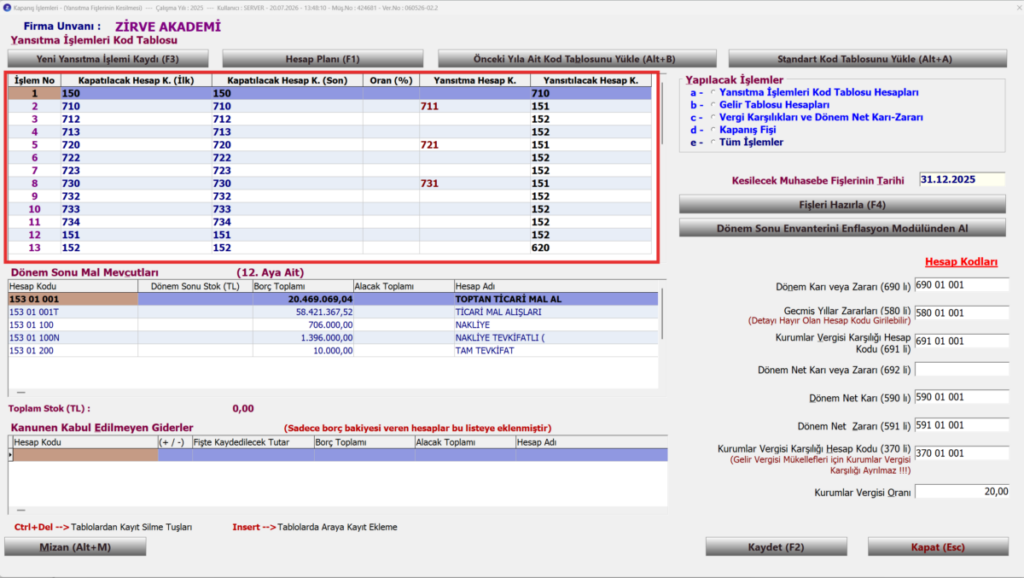The image size is (1024, 578).
Task: Select the Gelir Tablosu Hesapları radio option
Action: point(712,105)
